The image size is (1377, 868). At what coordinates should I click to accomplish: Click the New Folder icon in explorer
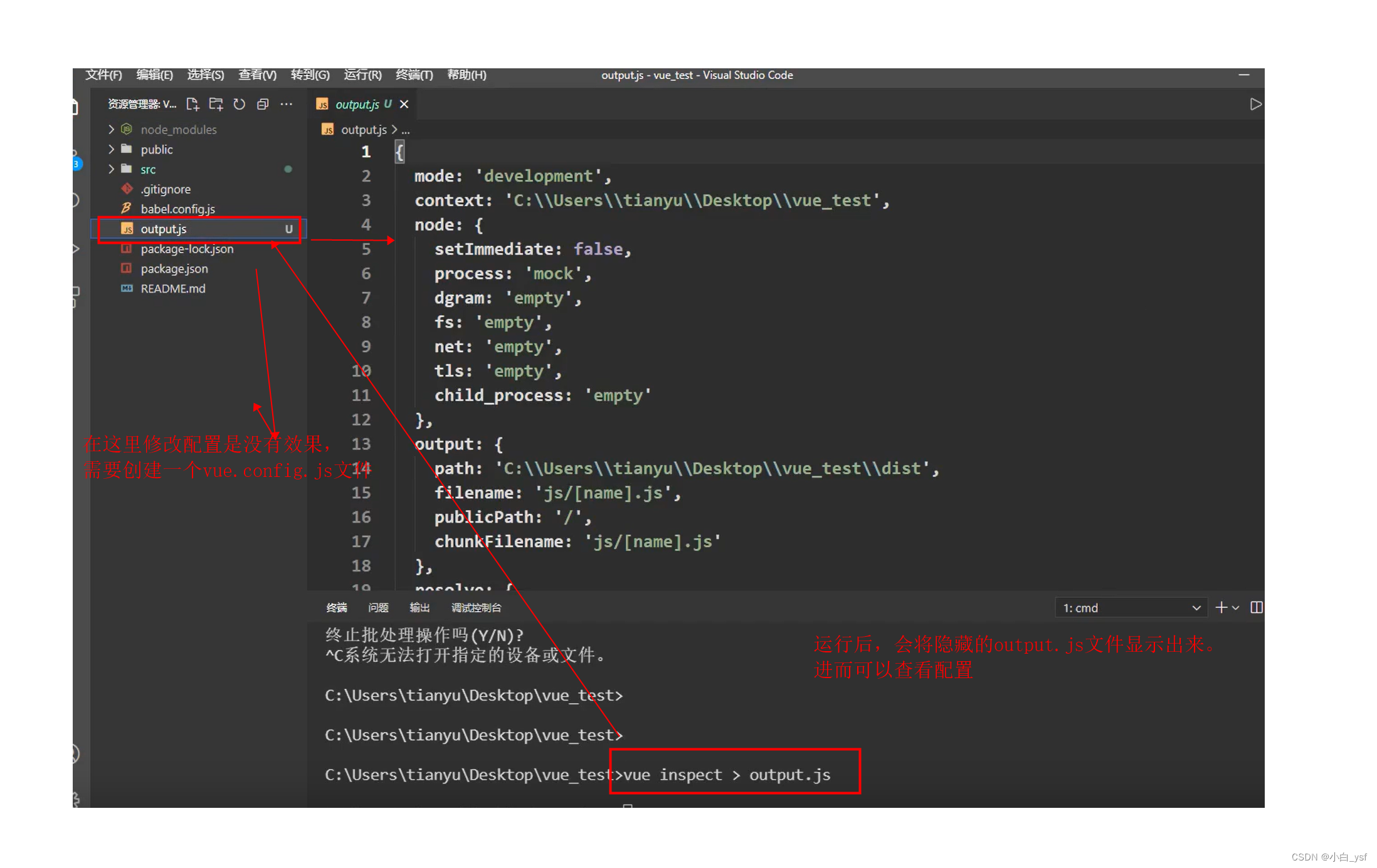216,104
